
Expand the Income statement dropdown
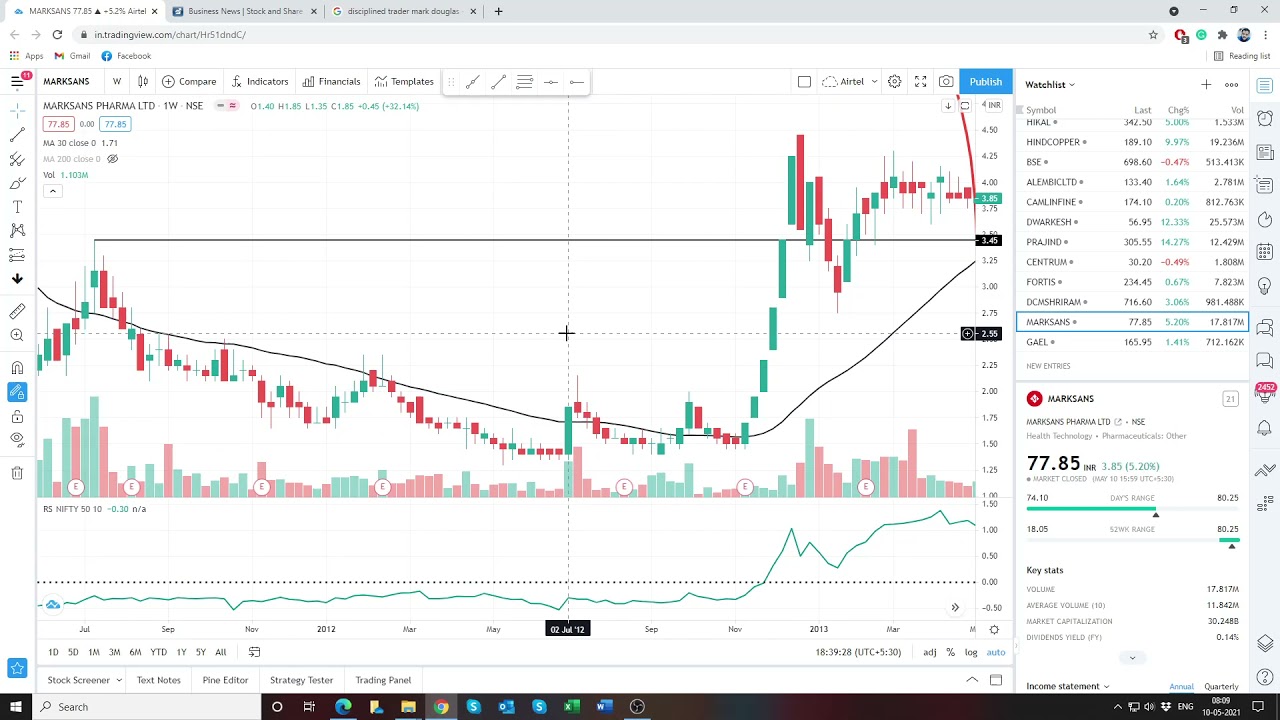(1068, 686)
